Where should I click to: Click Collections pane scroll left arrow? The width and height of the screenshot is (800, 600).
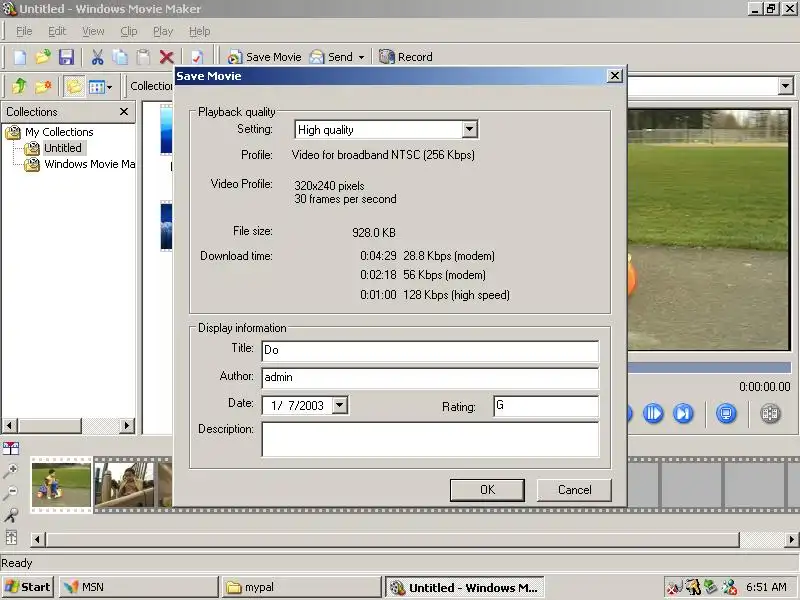click(x=10, y=425)
